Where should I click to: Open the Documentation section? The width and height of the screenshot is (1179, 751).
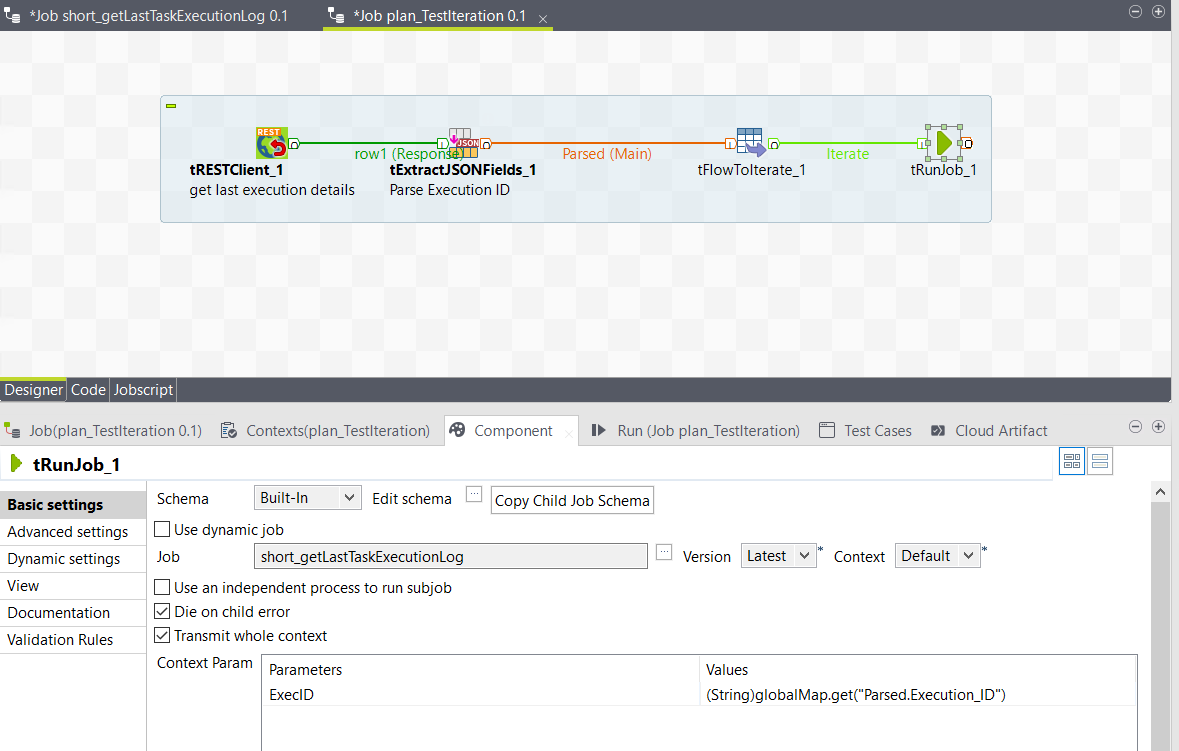pos(73,613)
